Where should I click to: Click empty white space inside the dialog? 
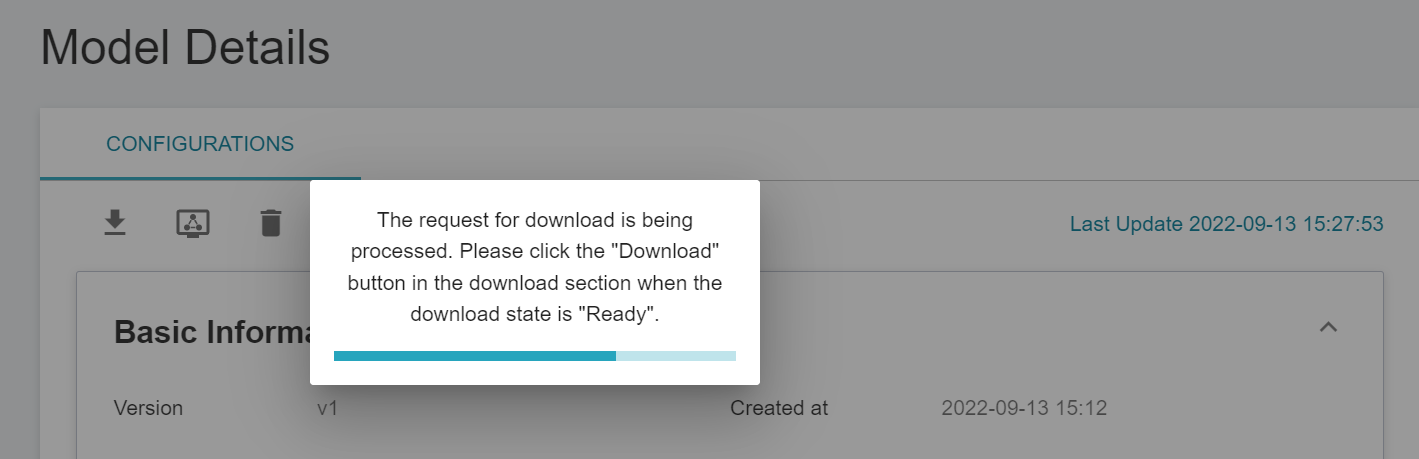tap(535, 372)
